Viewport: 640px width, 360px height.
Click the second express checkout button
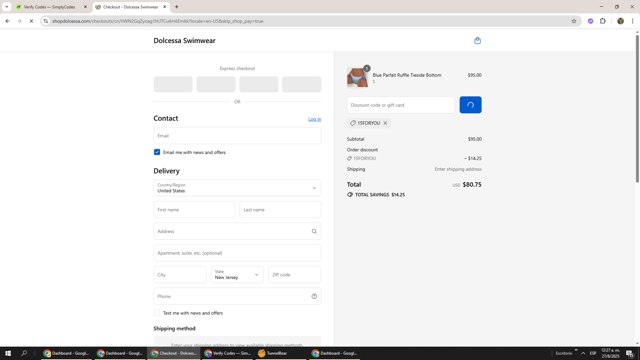[216, 84]
